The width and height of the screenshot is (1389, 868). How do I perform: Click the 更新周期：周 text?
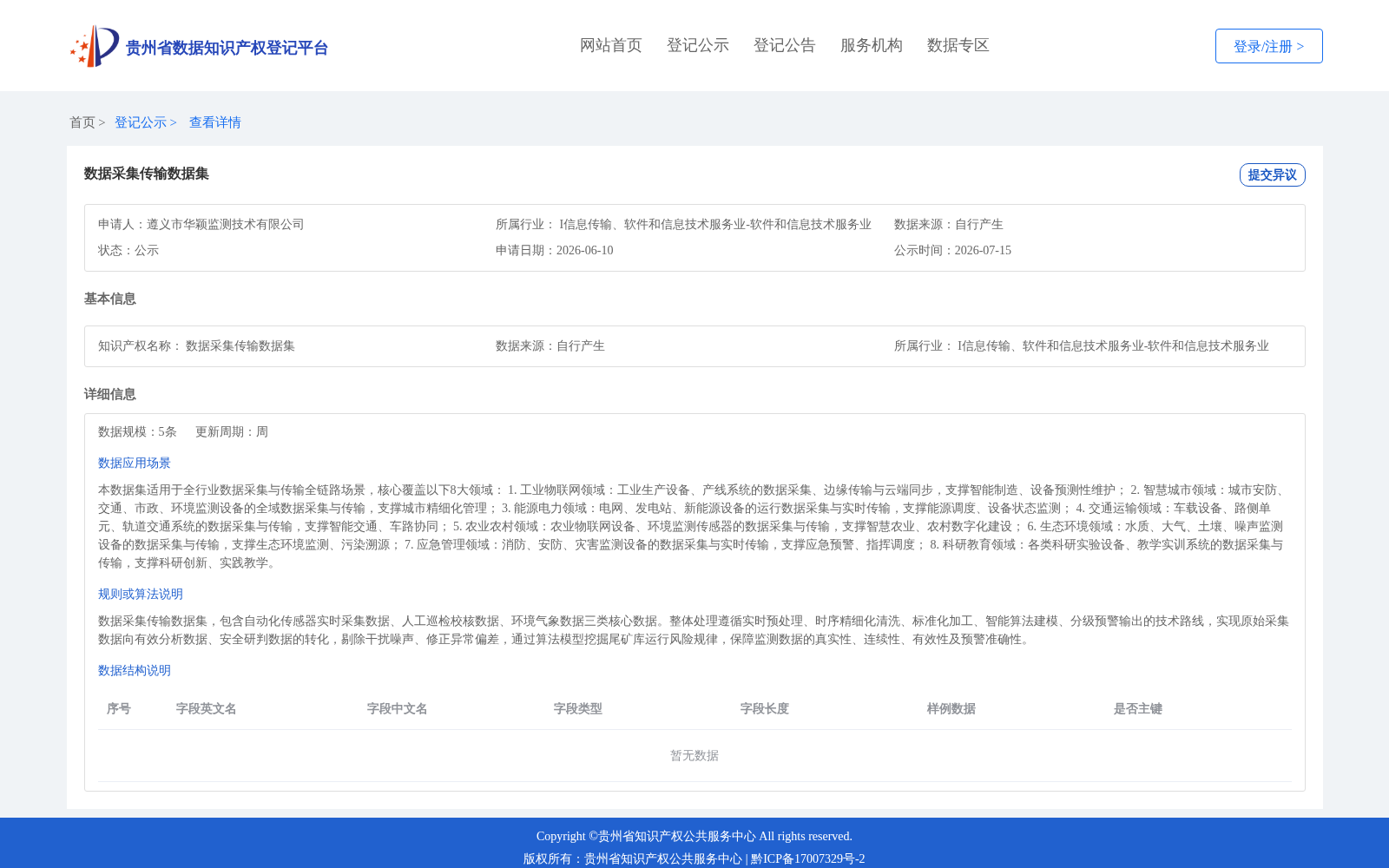(x=232, y=431)
